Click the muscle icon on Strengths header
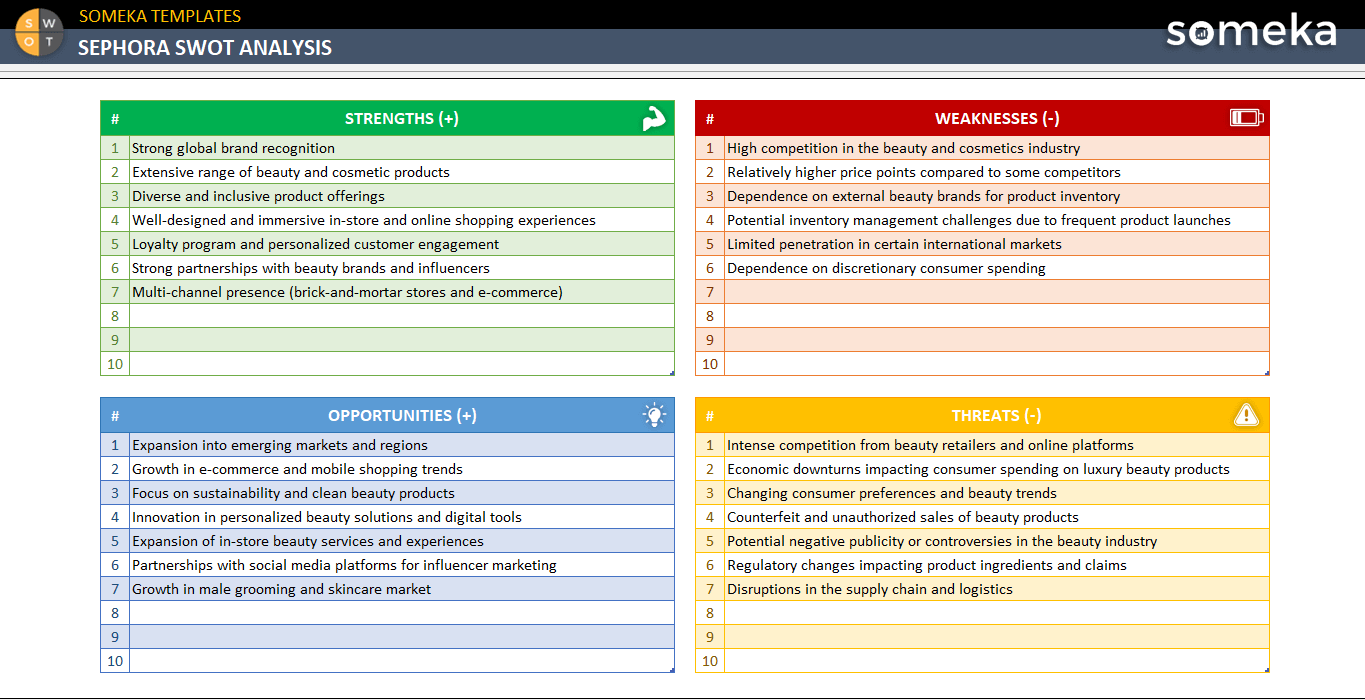The height and width of the screenshot is (700, 1365). (x=654, y=117)
